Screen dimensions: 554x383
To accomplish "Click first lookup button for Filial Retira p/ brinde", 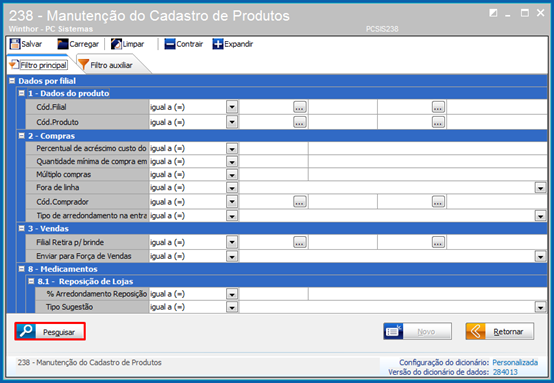I will (300, 242).
